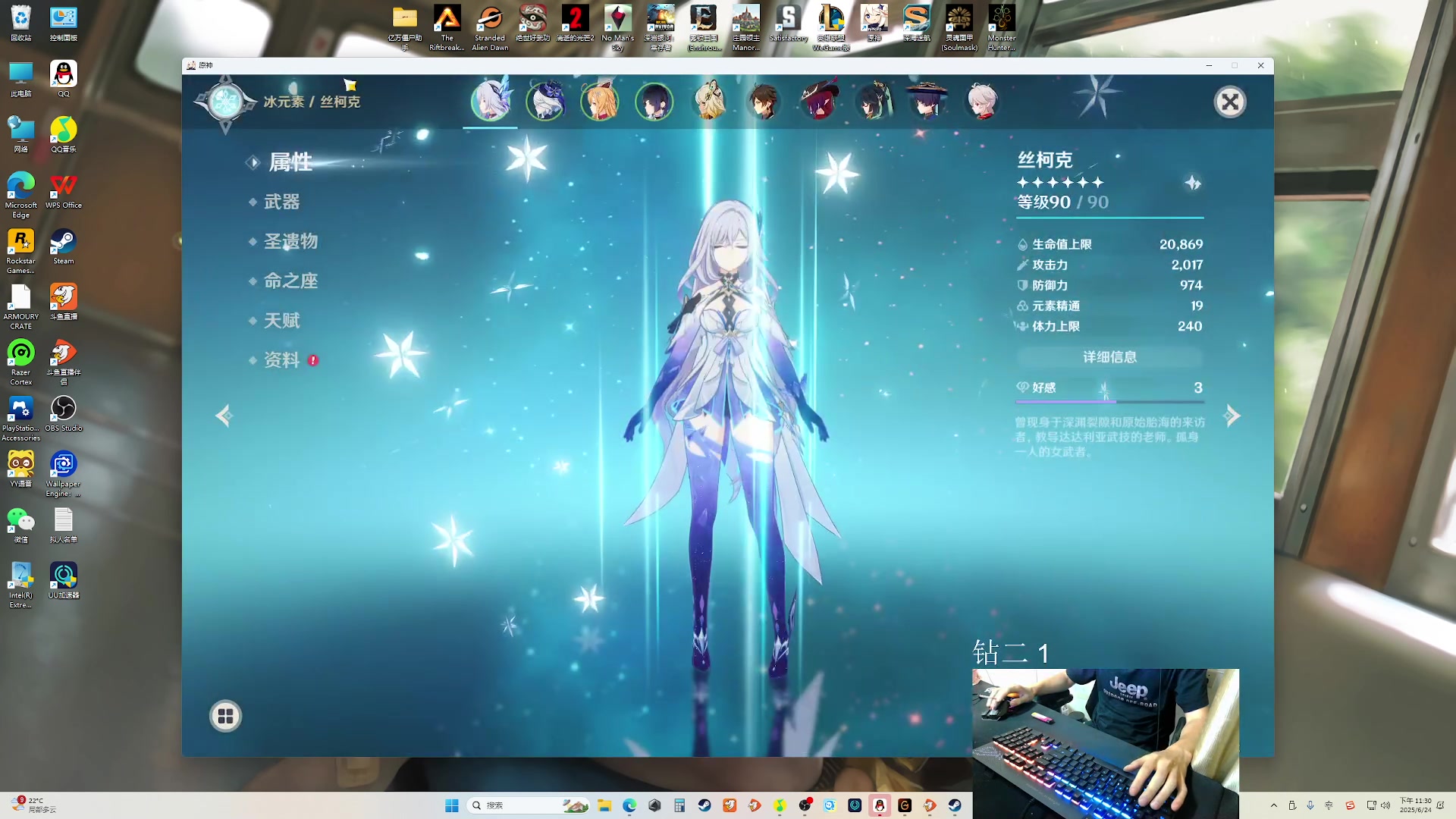This screenshot has width=1456, height=819.
Task: Open the taskbar volume control
Action: coord(1386,805)
